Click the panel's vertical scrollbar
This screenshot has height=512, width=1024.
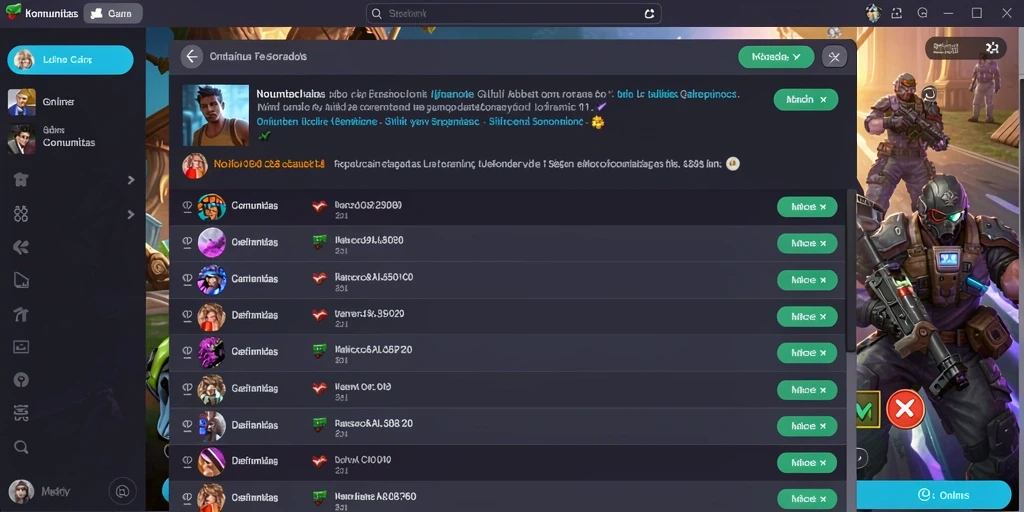point(850,270)
